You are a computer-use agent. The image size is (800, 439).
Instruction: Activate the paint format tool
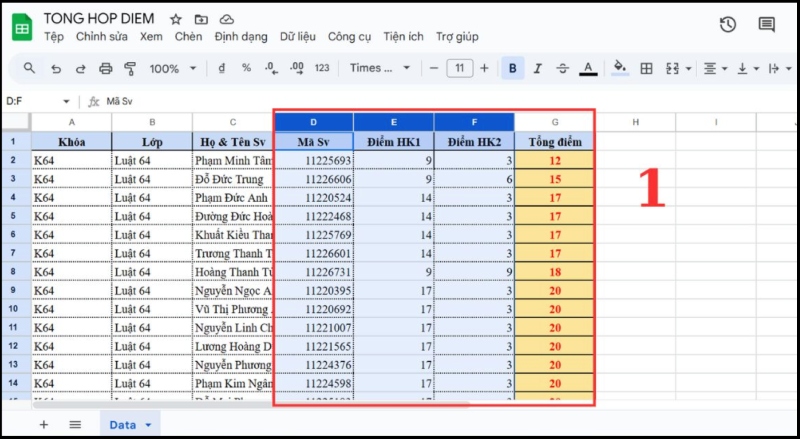click(130, 68)
